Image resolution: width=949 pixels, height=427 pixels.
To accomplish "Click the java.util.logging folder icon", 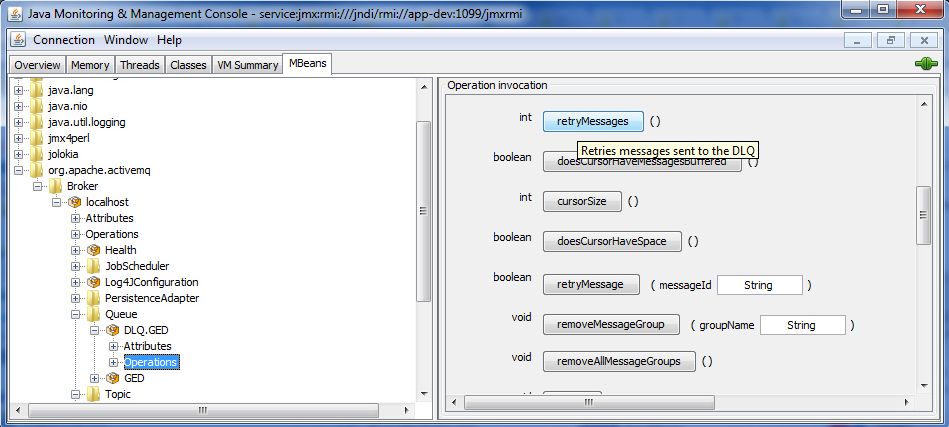I will coord(36,122).
